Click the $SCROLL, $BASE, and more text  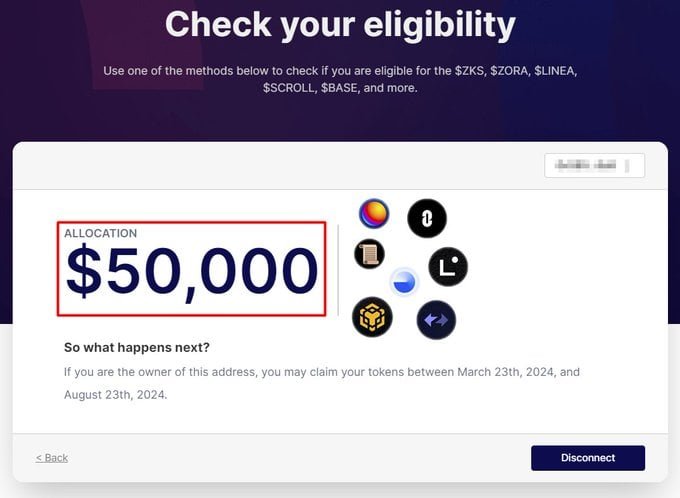click(x=340, y=88)
